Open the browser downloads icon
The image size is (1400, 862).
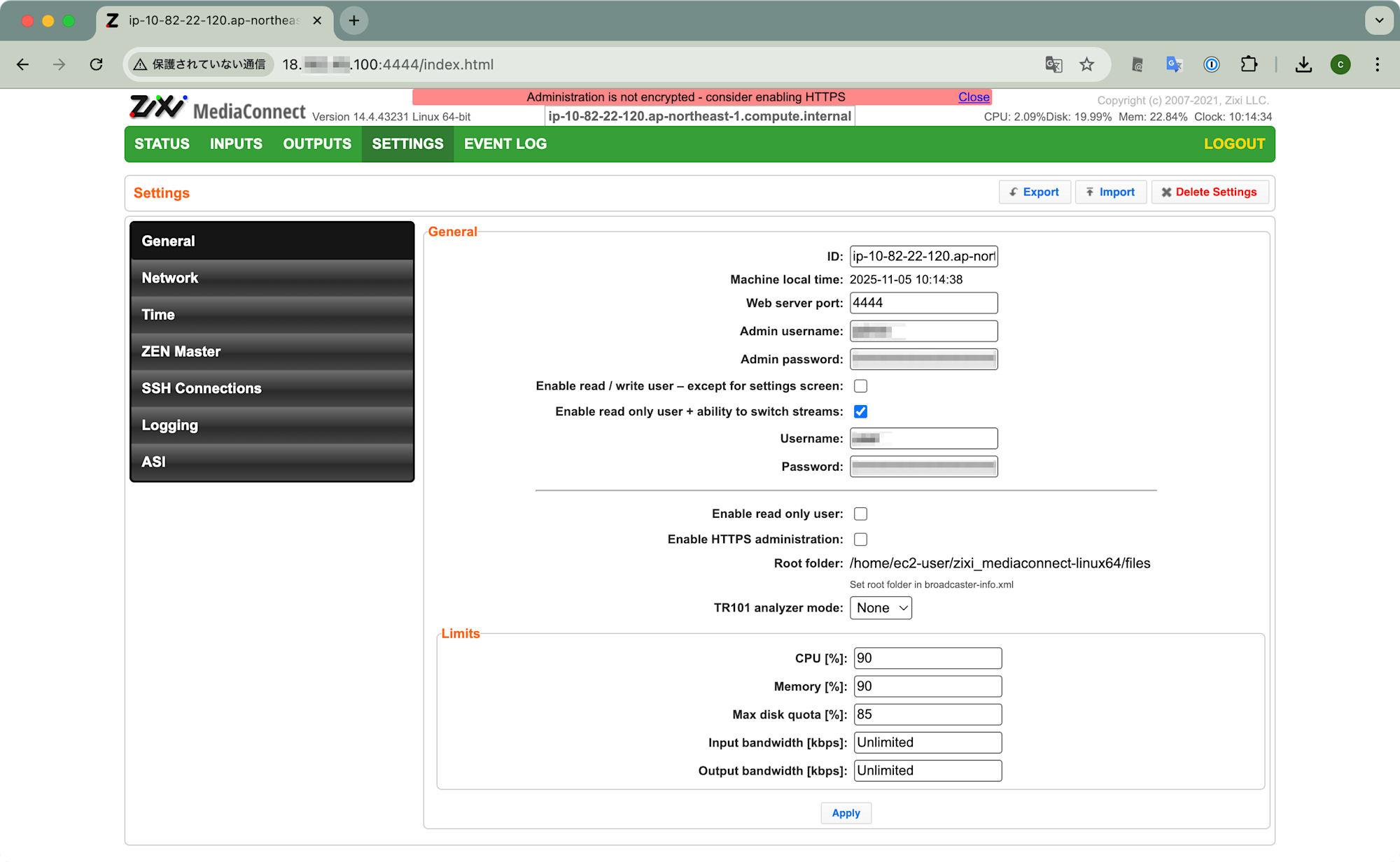(x=1303, y=64)
